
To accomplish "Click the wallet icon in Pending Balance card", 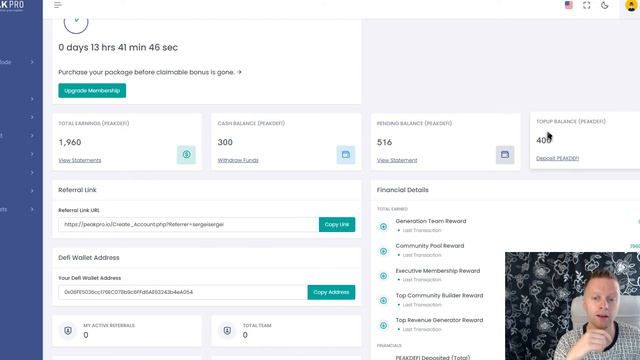I will tap(505, 155).
